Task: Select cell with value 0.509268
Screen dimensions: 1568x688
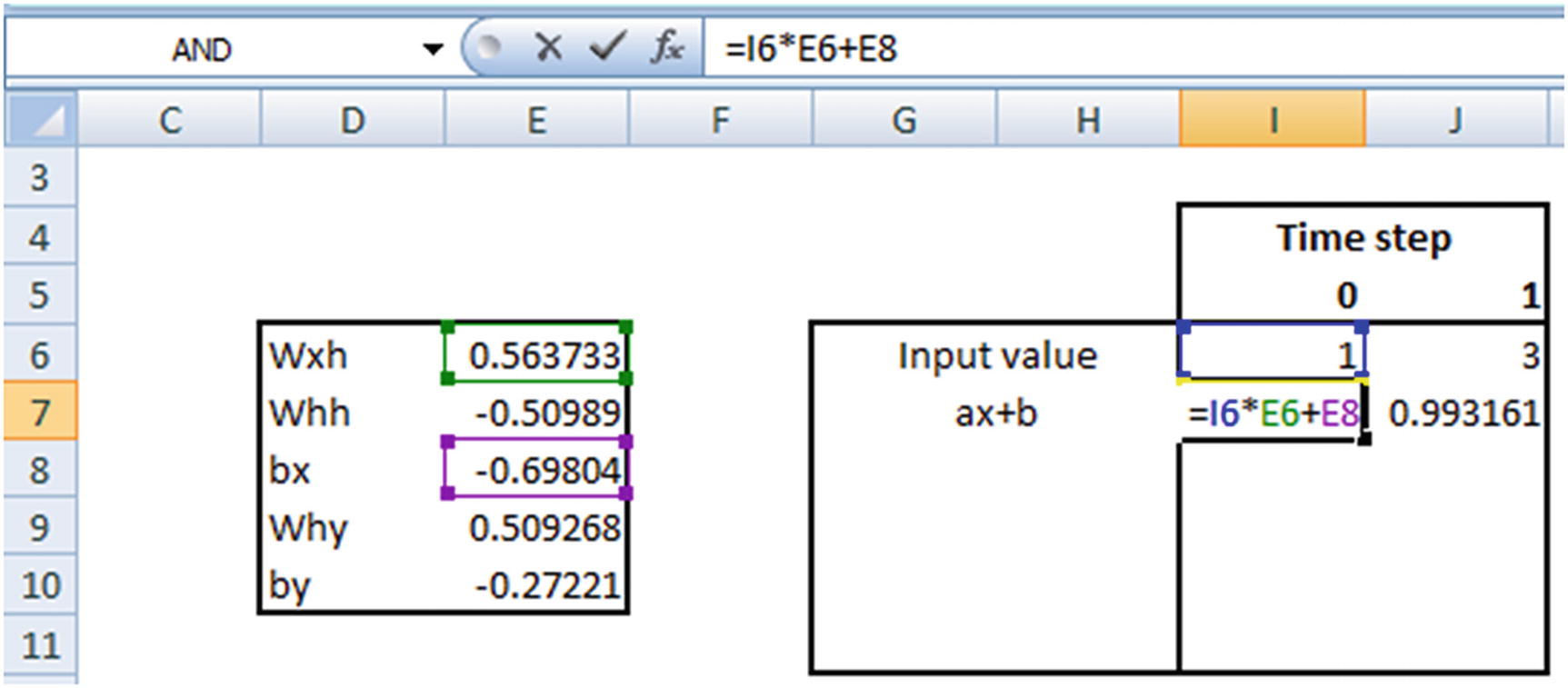Action: (536, 528)
